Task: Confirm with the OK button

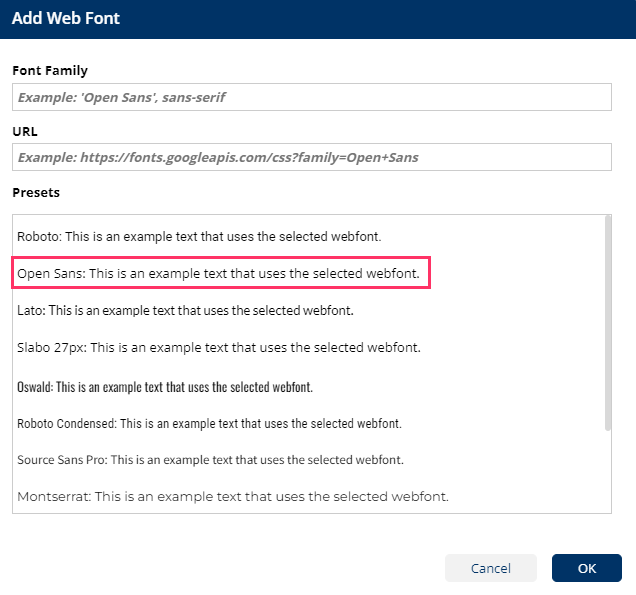Action: pyautogui.click(x=586, y=568)
